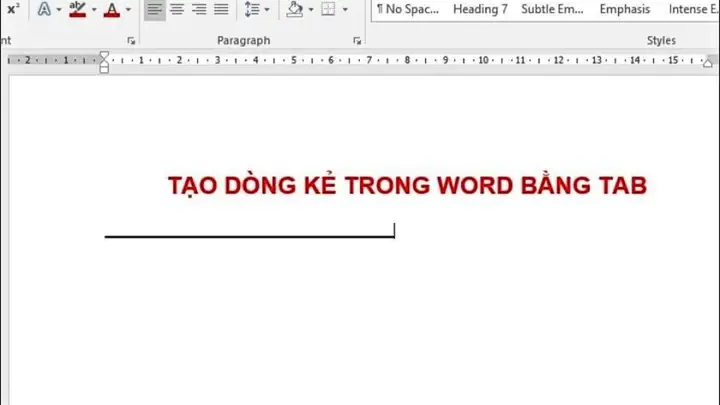The height and width of the screenshot is (405, 720).
Task: Expand Borders dropdown arrow
Action: pos(345,9)
